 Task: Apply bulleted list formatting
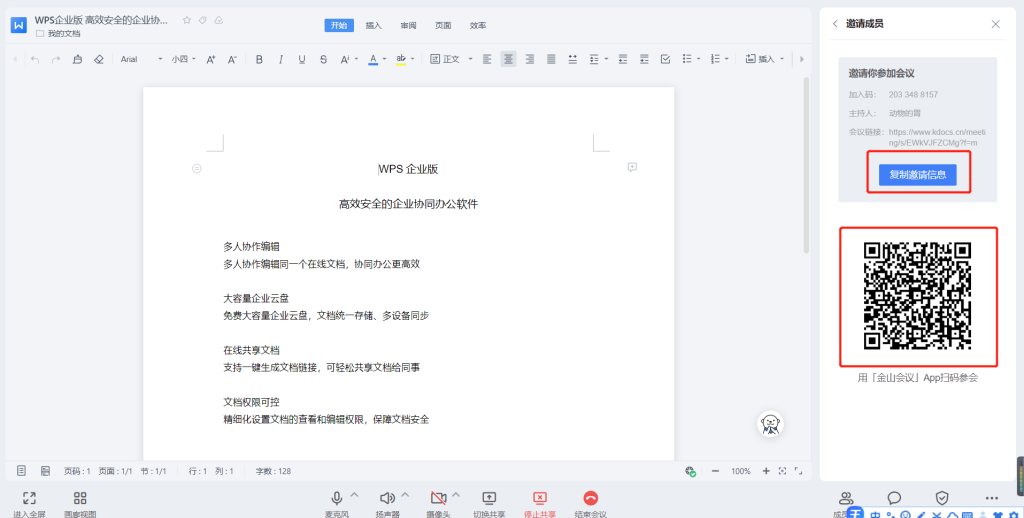687,59
